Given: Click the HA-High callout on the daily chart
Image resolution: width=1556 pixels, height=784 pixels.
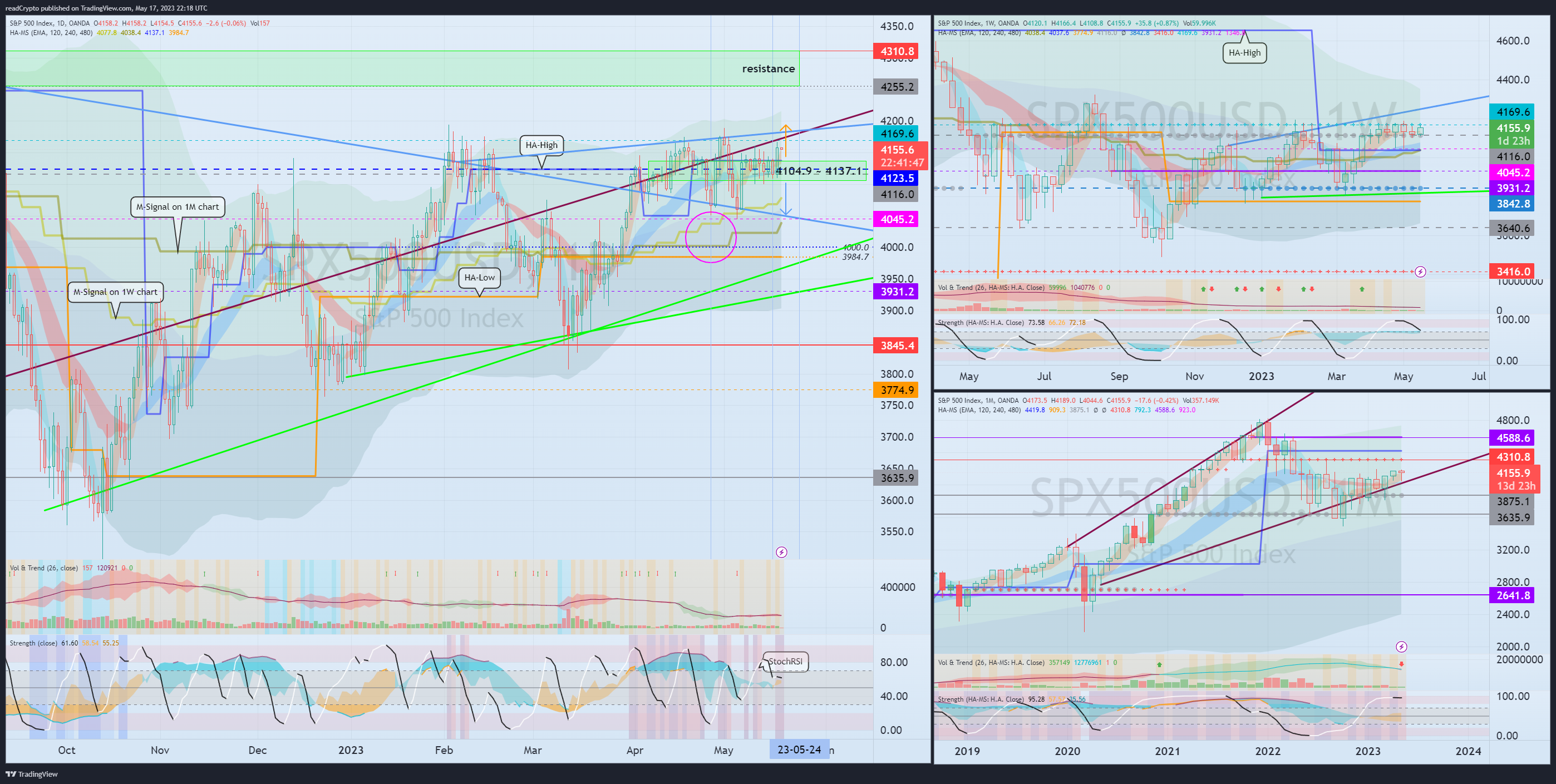Looking at the screenshot, I should (x=541, y=145).
